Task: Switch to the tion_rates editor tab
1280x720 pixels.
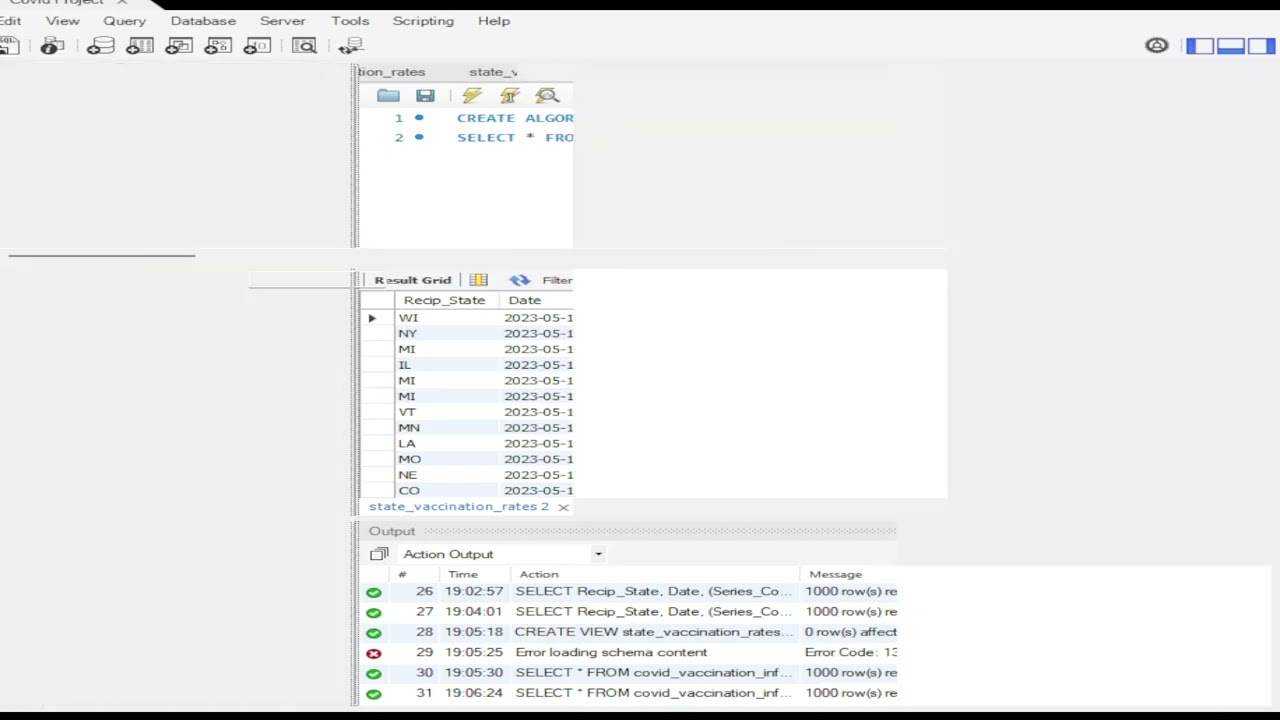Action: click(392, 72)
